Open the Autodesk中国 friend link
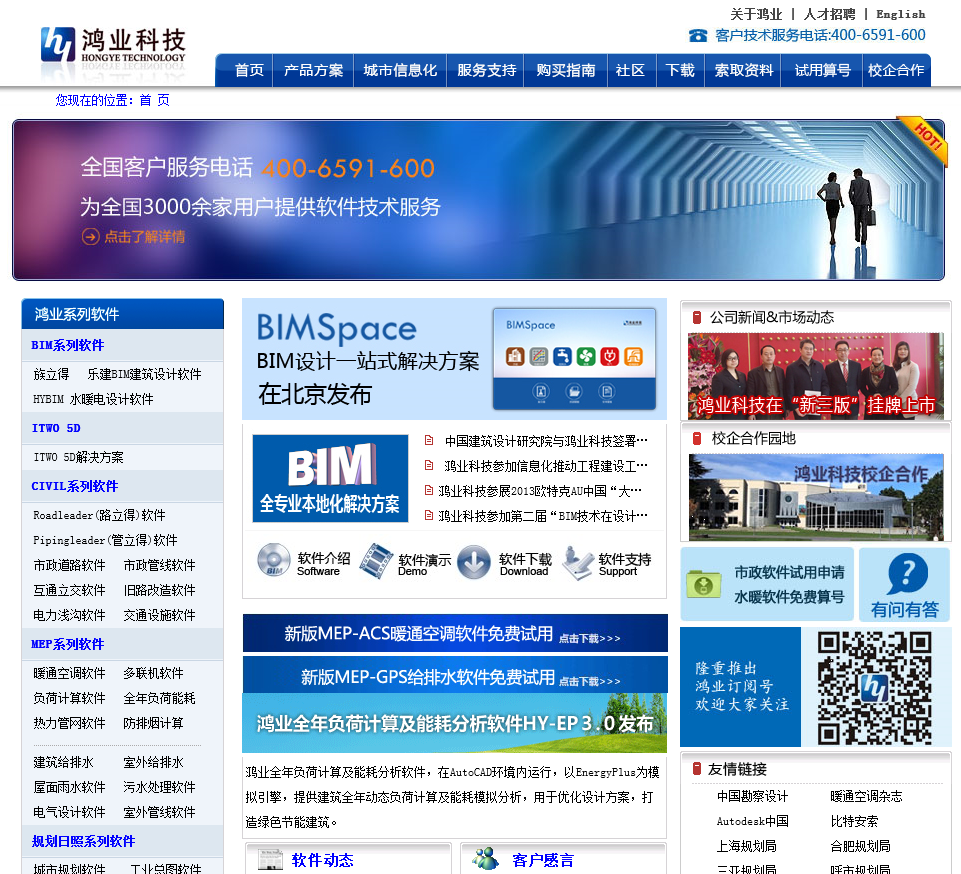This screenshot has width=961, height=874. 753,821
